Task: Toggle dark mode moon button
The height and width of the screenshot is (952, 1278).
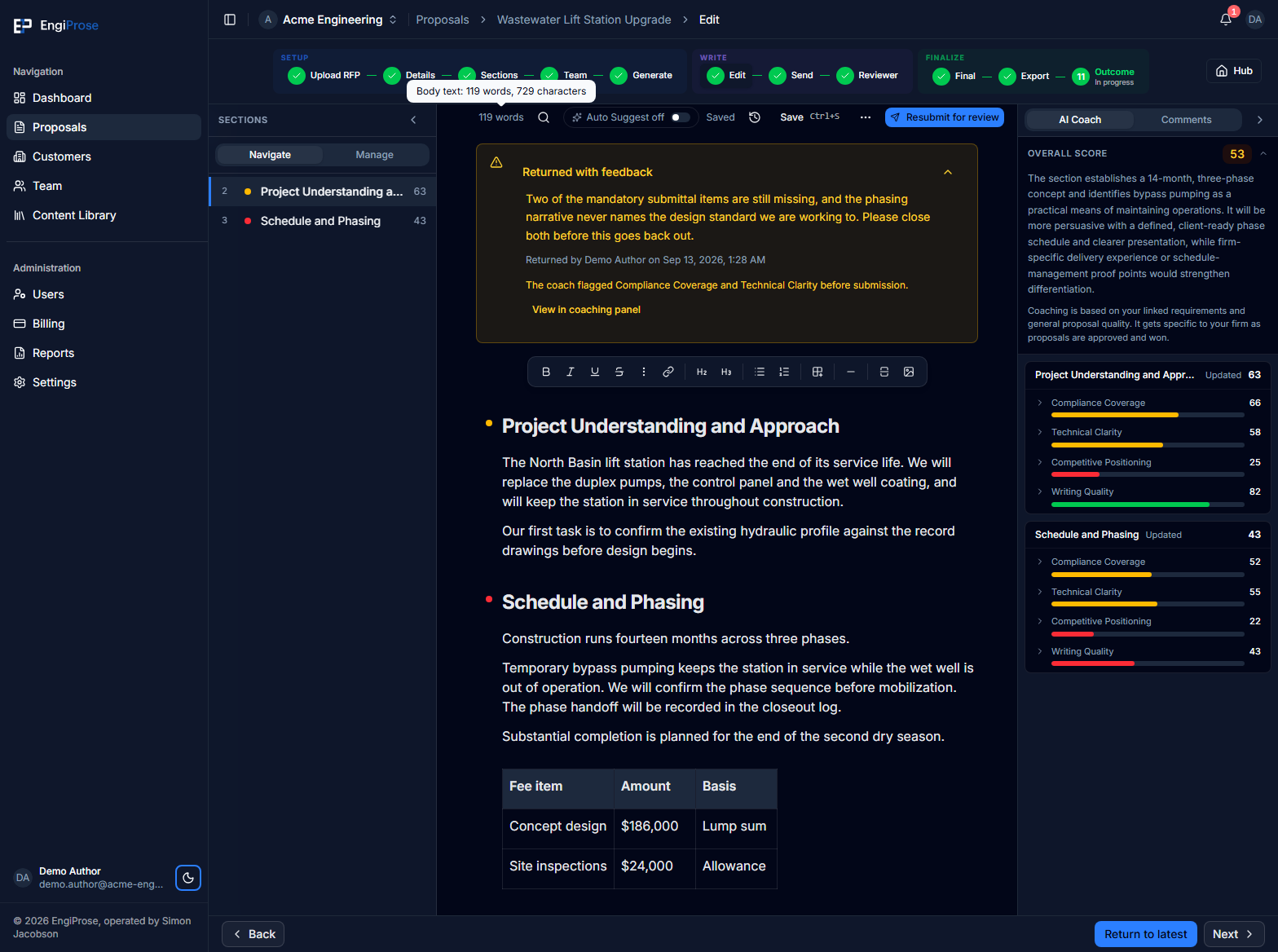Action: 188,878
